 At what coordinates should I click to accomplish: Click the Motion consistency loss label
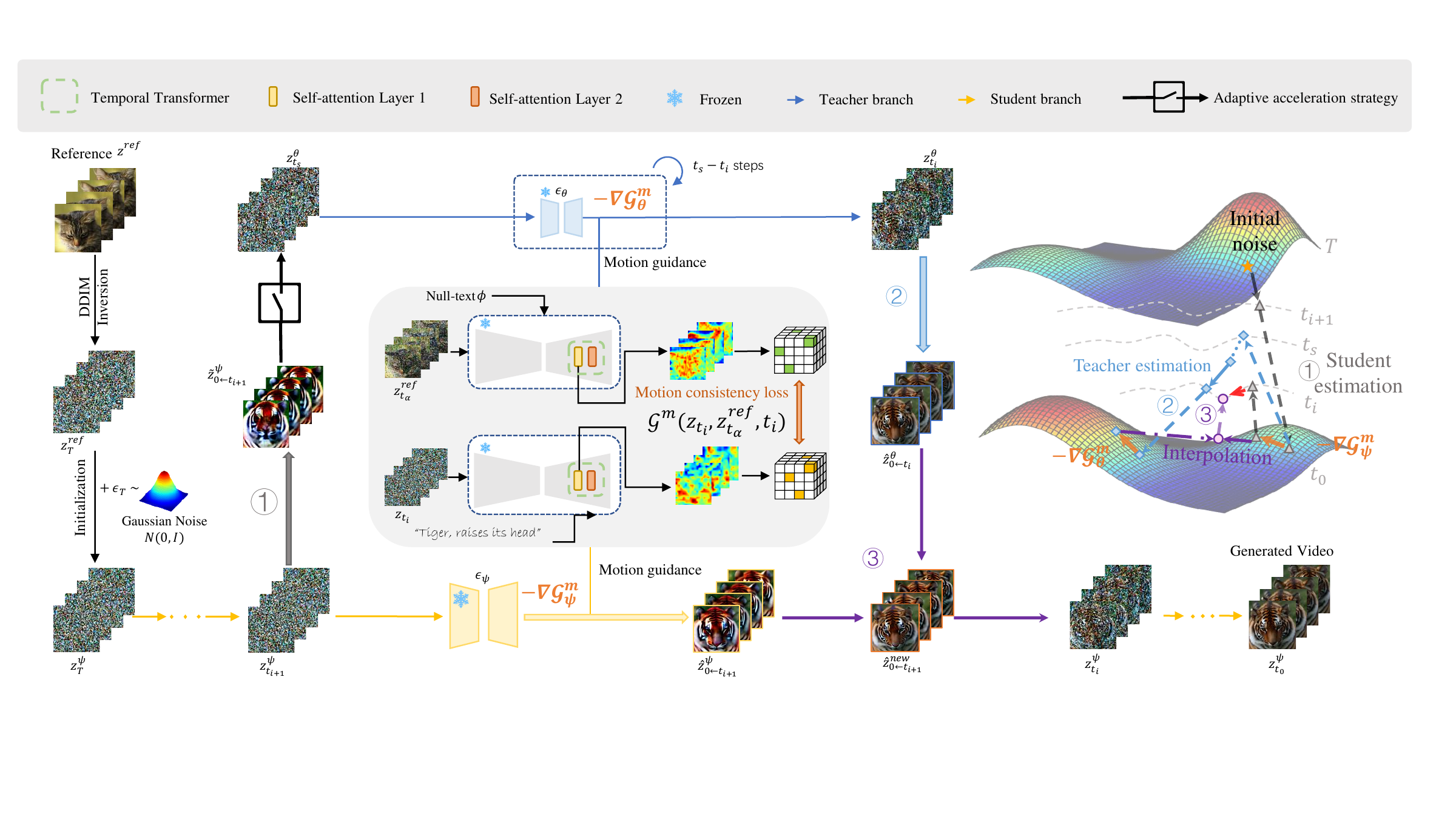712,393
